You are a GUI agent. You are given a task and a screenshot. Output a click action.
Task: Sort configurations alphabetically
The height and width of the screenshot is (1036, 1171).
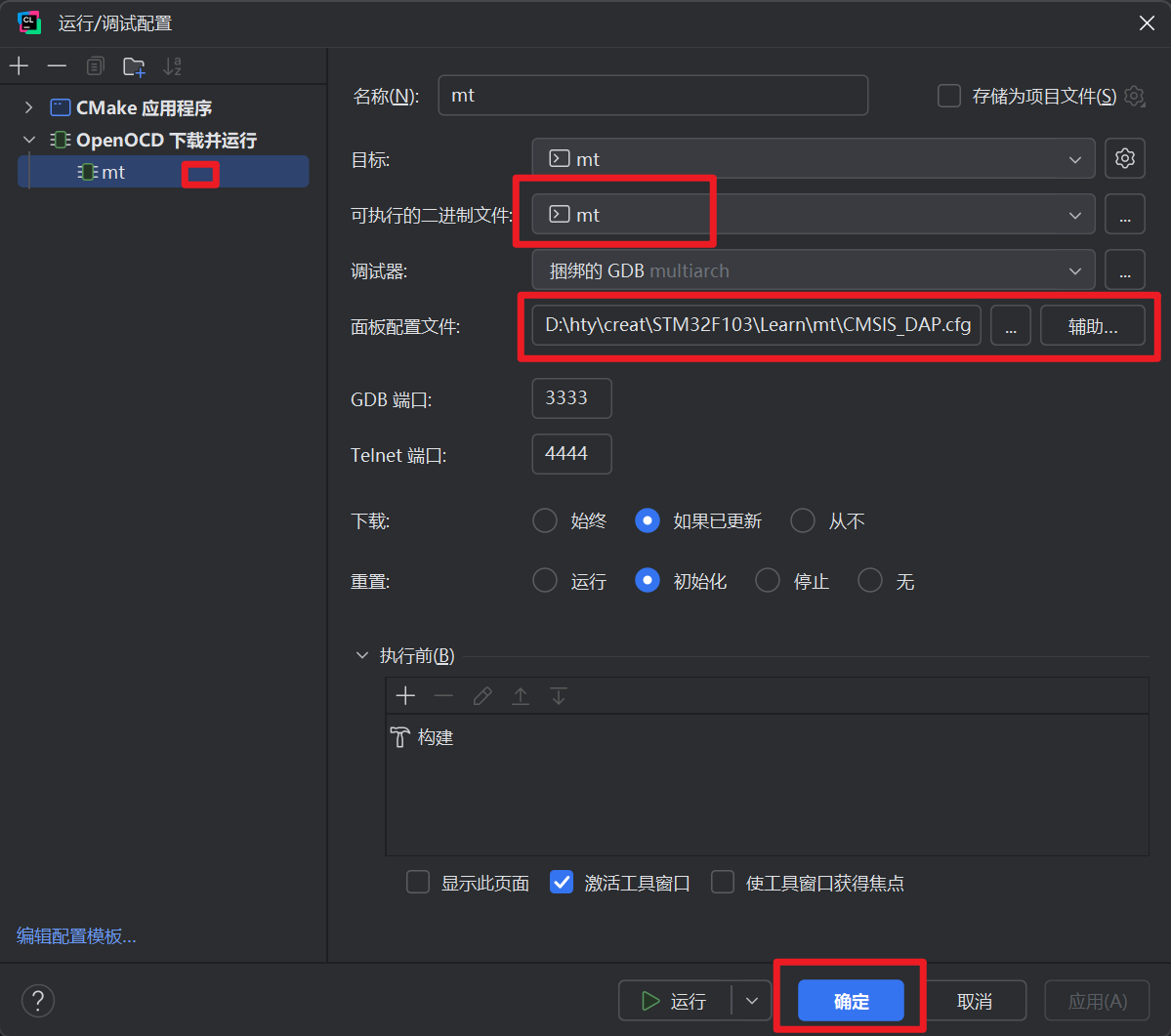click(173, 66)
